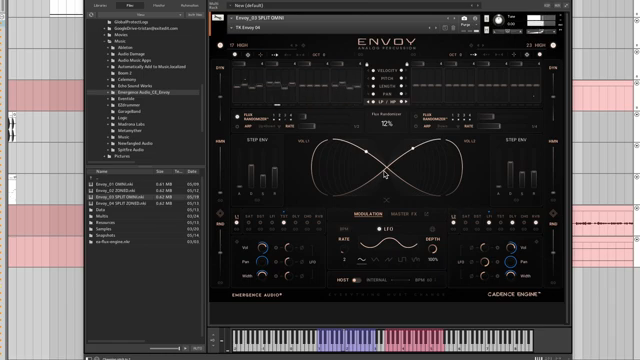Select the sine LFO waveform icon
The width and height of the screenshot is (640, 360).
362,260
